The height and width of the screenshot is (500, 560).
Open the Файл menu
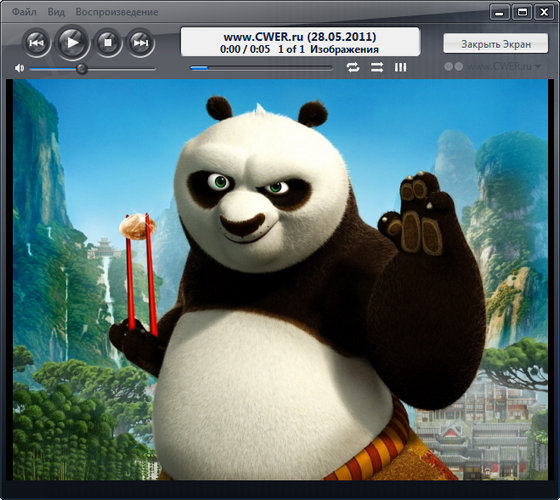click(x=24, y=12)
